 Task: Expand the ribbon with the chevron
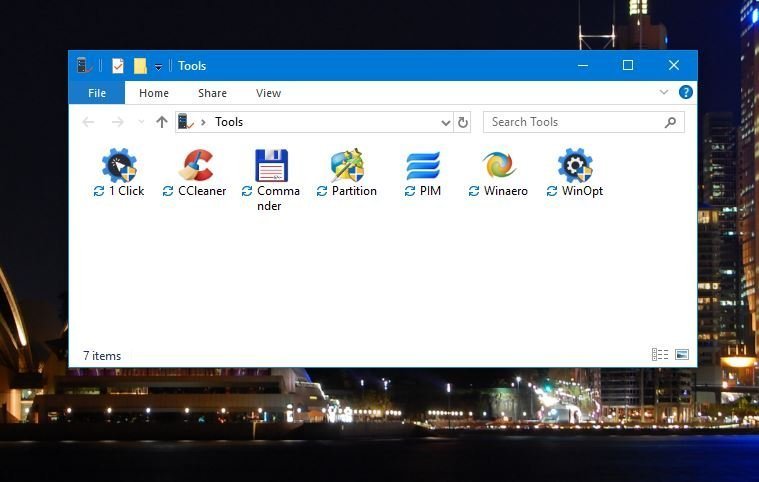[664, 92]
